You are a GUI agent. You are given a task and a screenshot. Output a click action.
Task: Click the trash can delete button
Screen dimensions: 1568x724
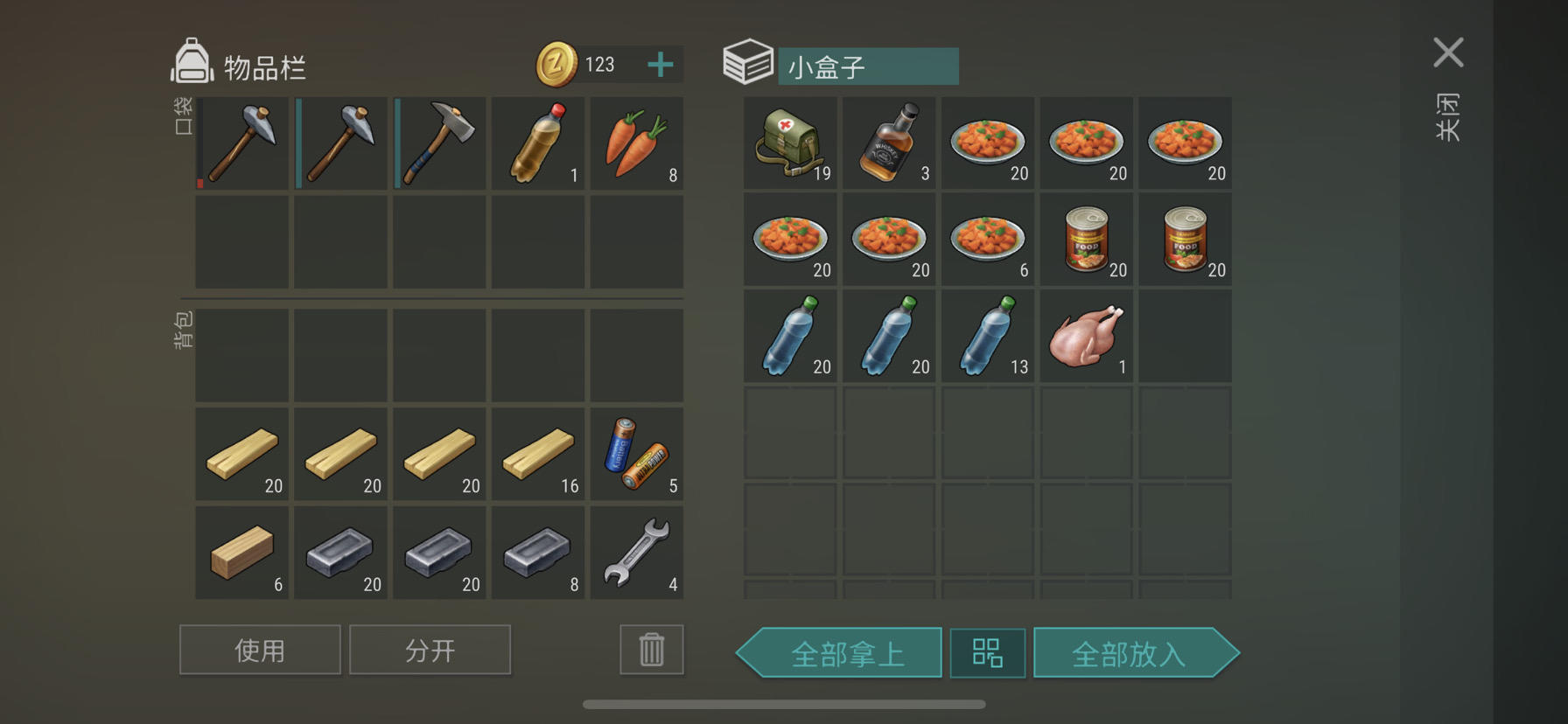[x=651, y=650]
